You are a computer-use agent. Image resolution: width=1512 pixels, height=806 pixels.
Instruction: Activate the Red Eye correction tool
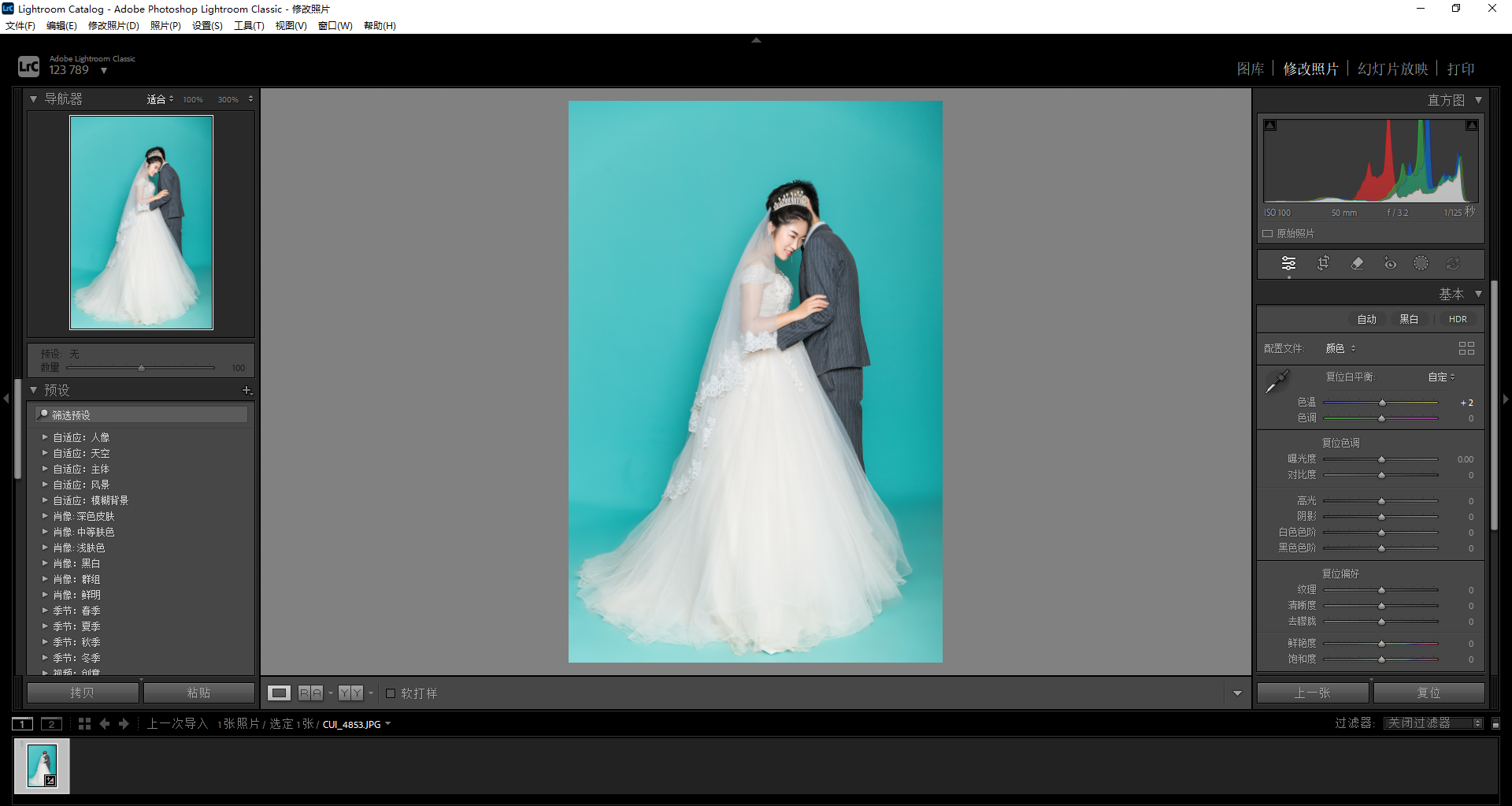(x=1390, y=263)
